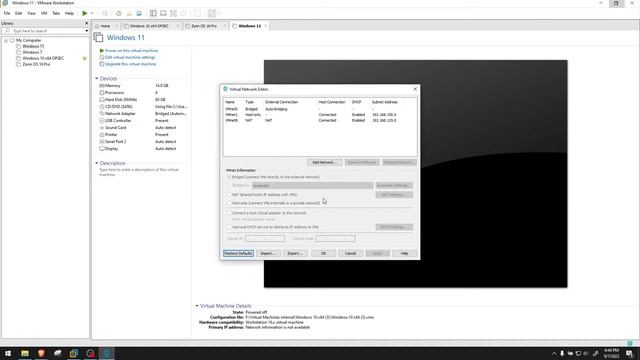
Task: Click Cancel in Virtual Network Editor
Action: (x=350, y=253)
